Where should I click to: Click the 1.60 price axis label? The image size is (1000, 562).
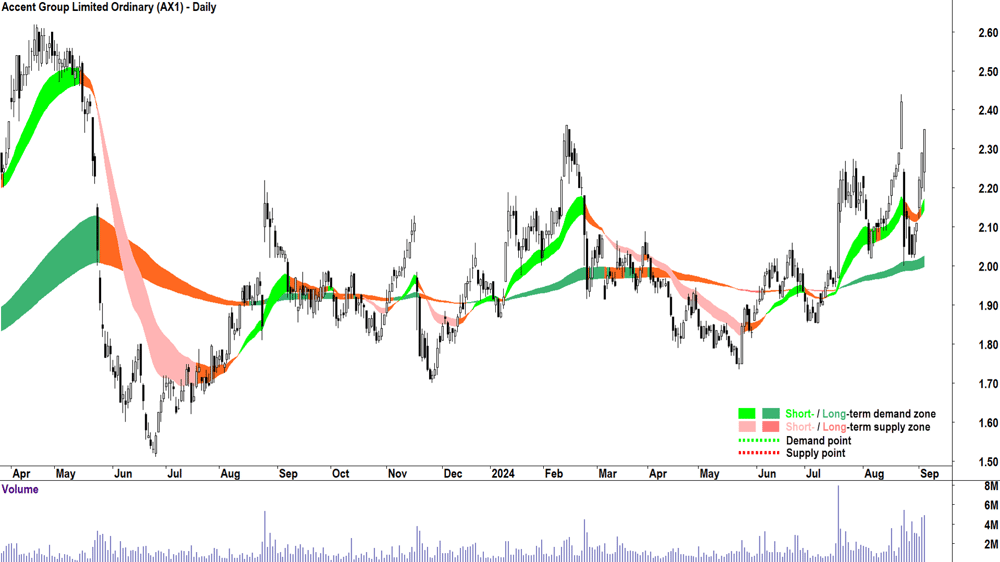click(987, 422)
